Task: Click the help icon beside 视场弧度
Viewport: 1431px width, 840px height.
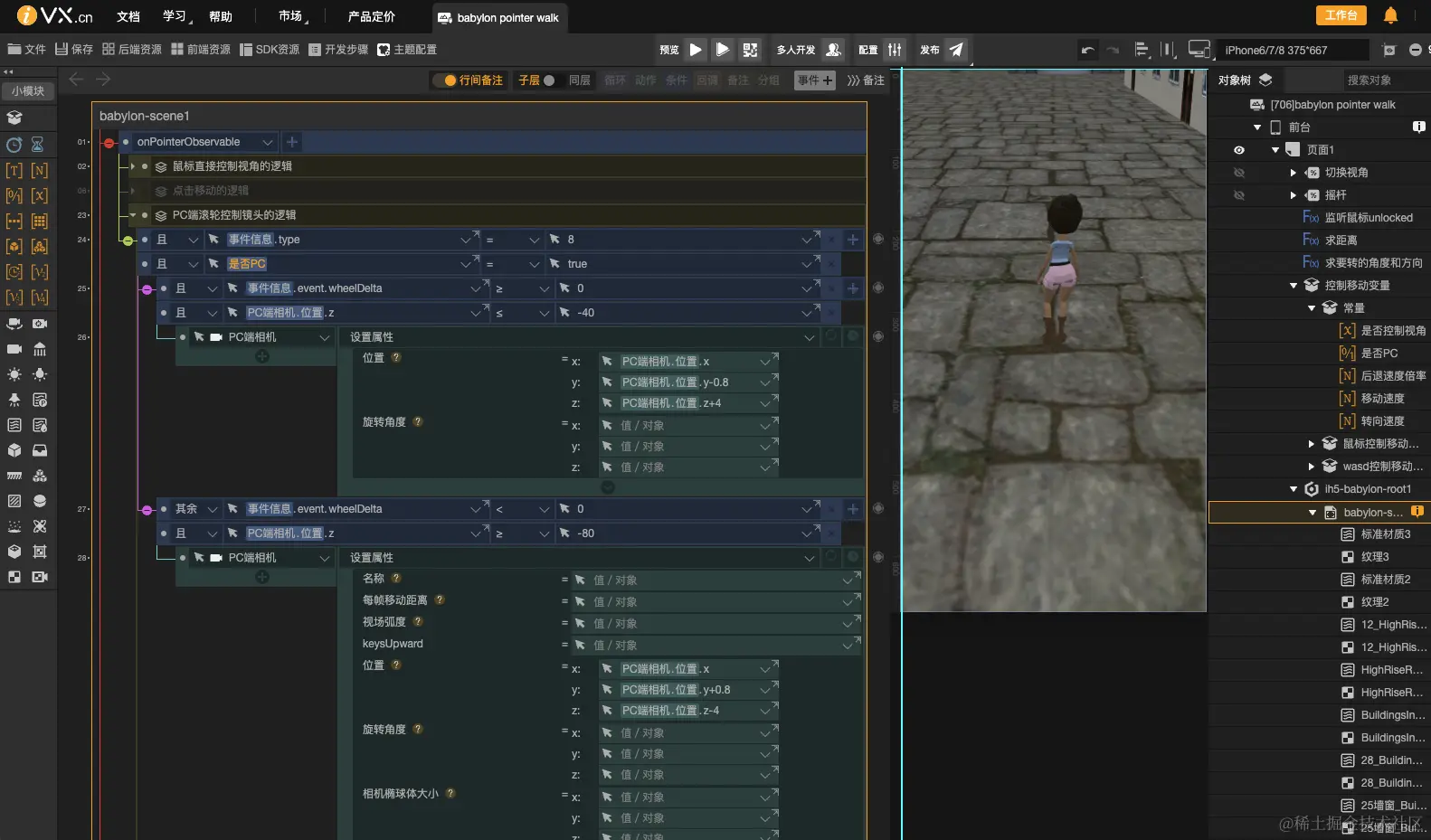Action: [x=418, y=621]
